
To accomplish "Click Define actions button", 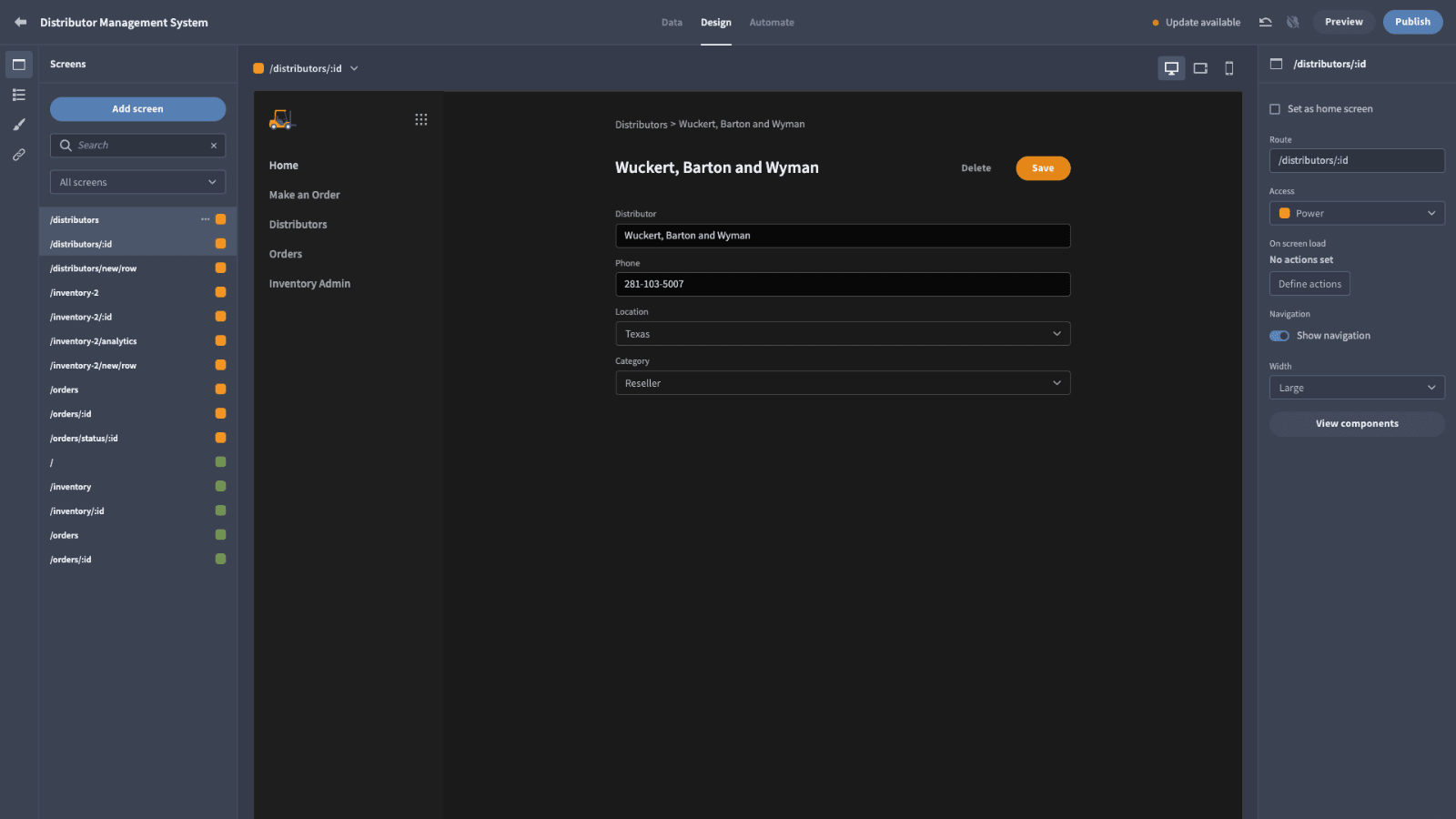I will (x=1309, y=284).
